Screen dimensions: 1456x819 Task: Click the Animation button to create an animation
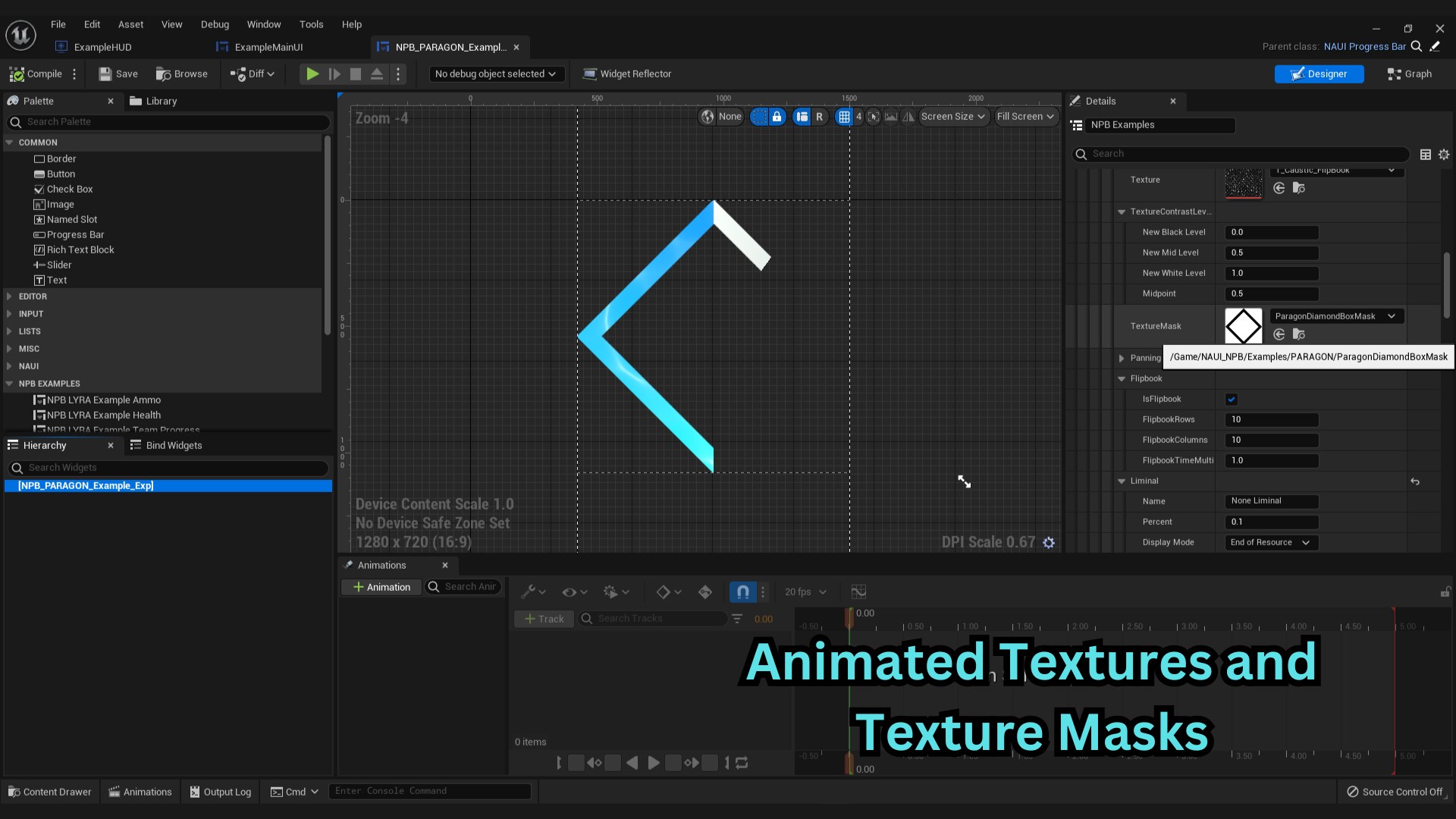[x=381, y=586]
